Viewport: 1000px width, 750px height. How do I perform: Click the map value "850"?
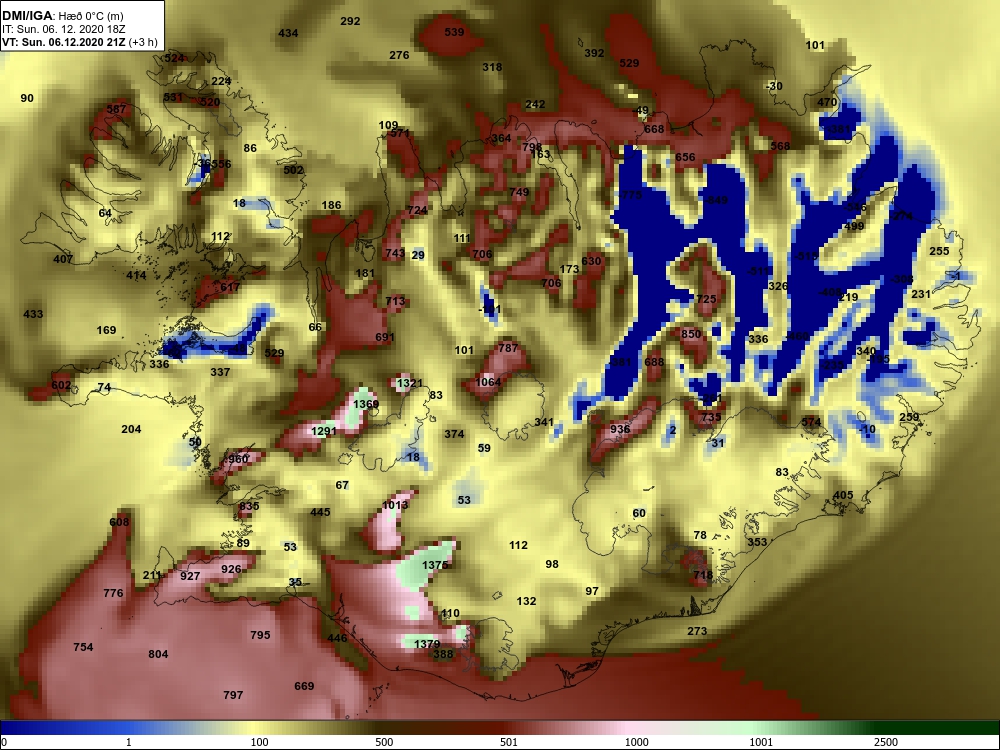tap(691, 334)
